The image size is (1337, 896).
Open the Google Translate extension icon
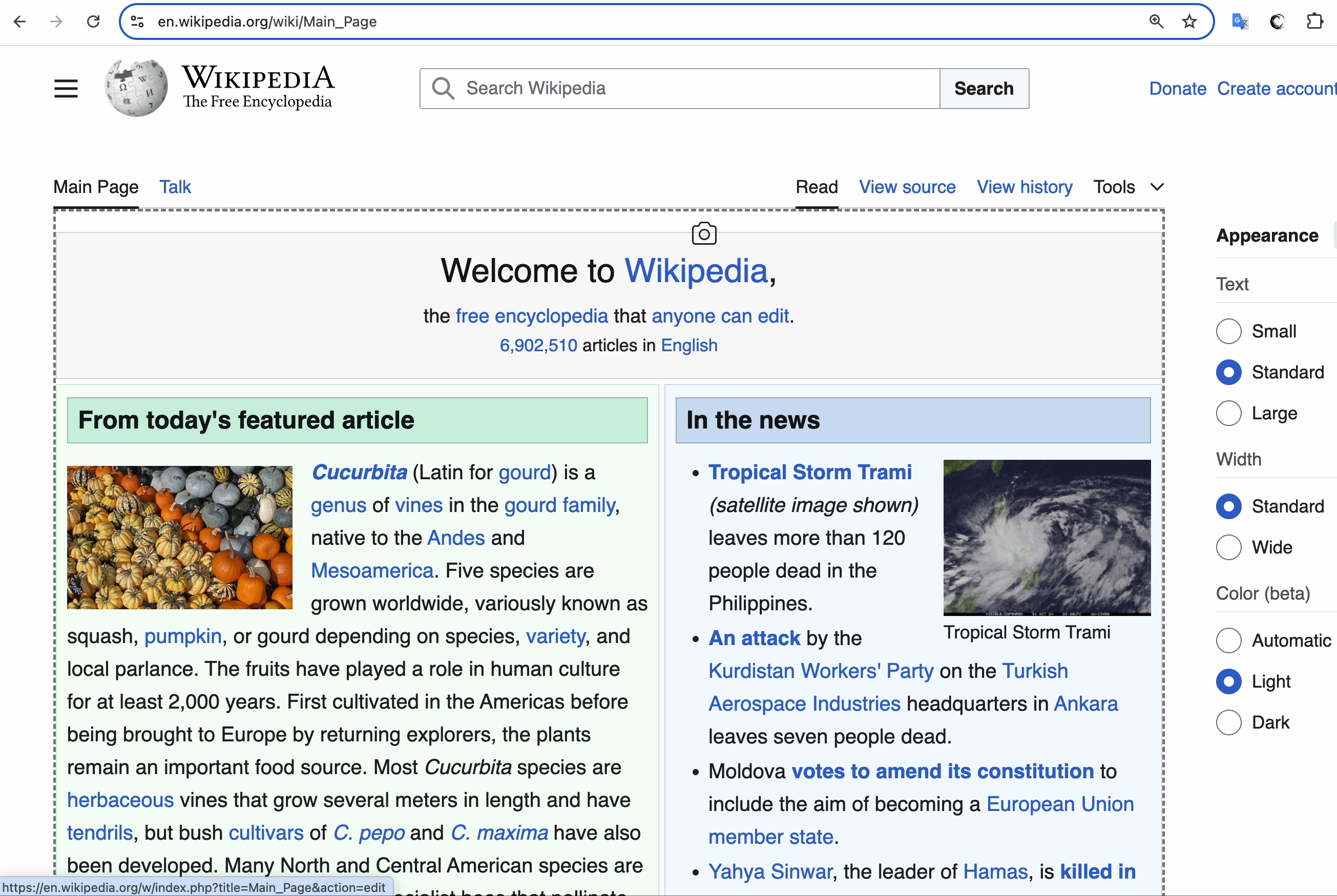click(x=1240, y=22)
